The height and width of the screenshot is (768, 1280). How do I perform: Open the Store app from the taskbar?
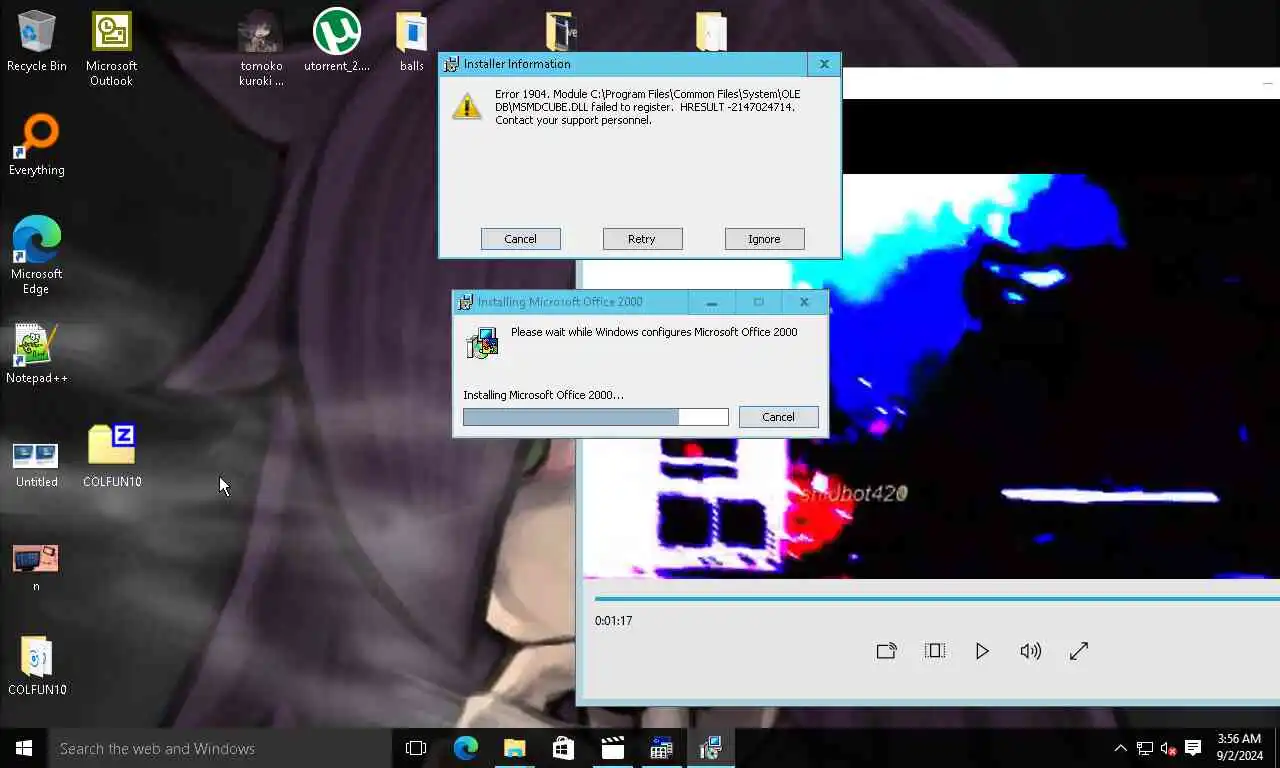[x=563, y=748]
